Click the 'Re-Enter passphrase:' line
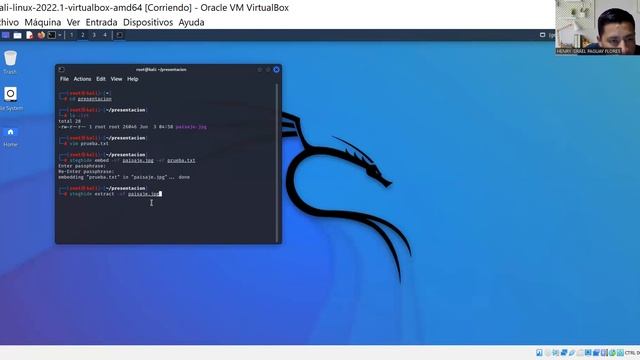This screenshot has height=360, width=640. pos(86,172)
